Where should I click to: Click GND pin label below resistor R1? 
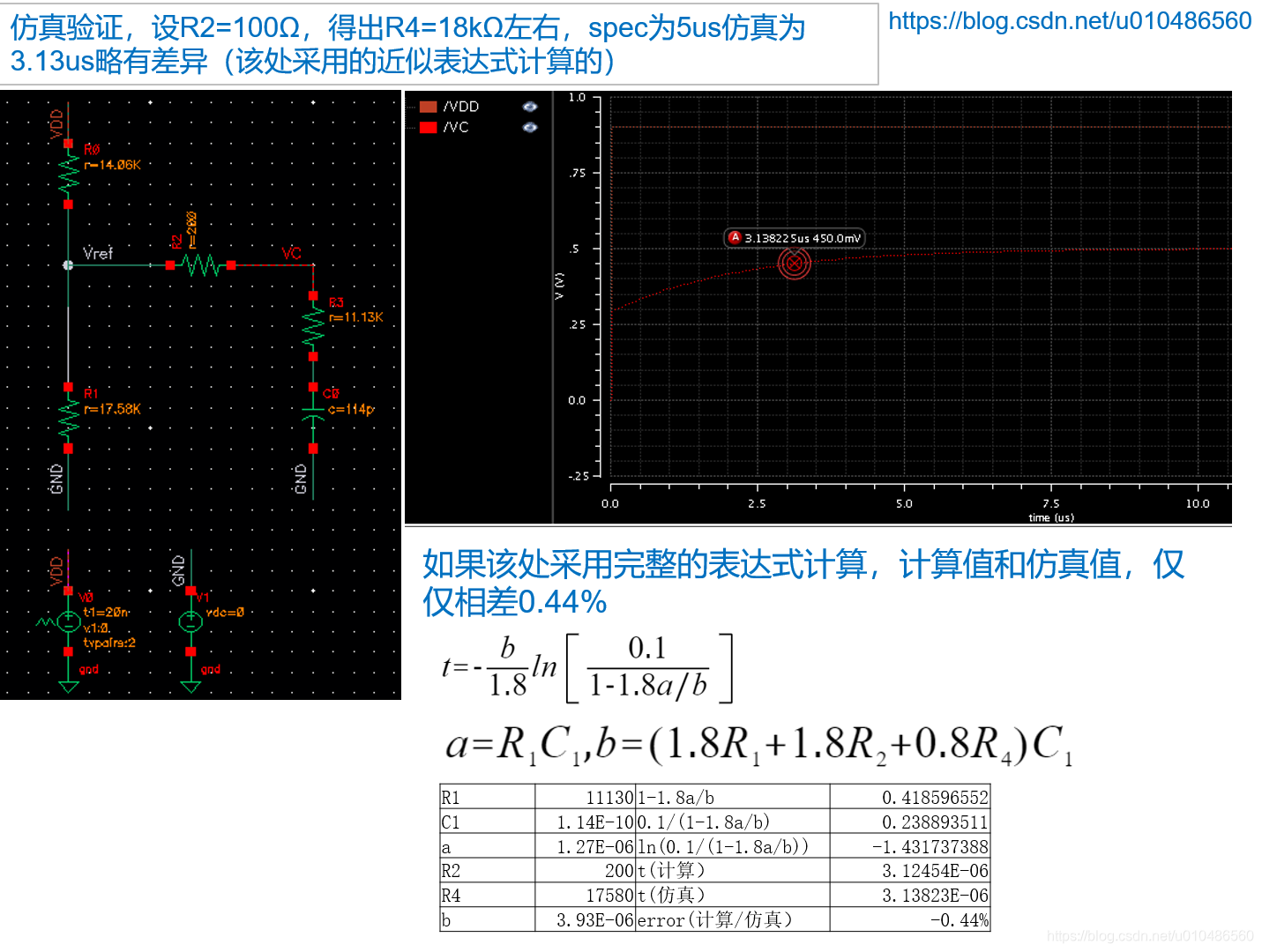pyautogui.click(x=56, y=479)
